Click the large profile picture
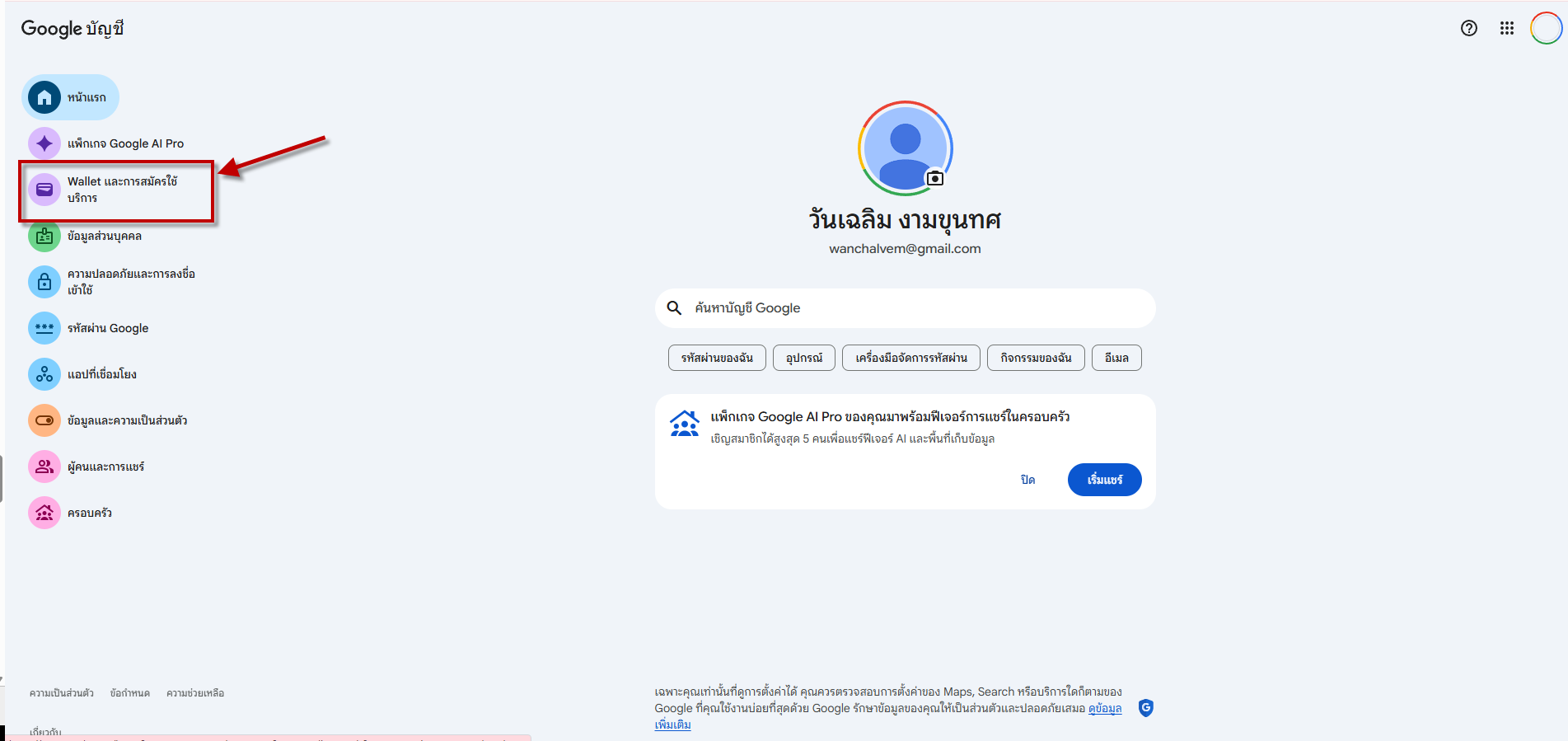This screenshot has height=741, width=1568. [906, 148]
